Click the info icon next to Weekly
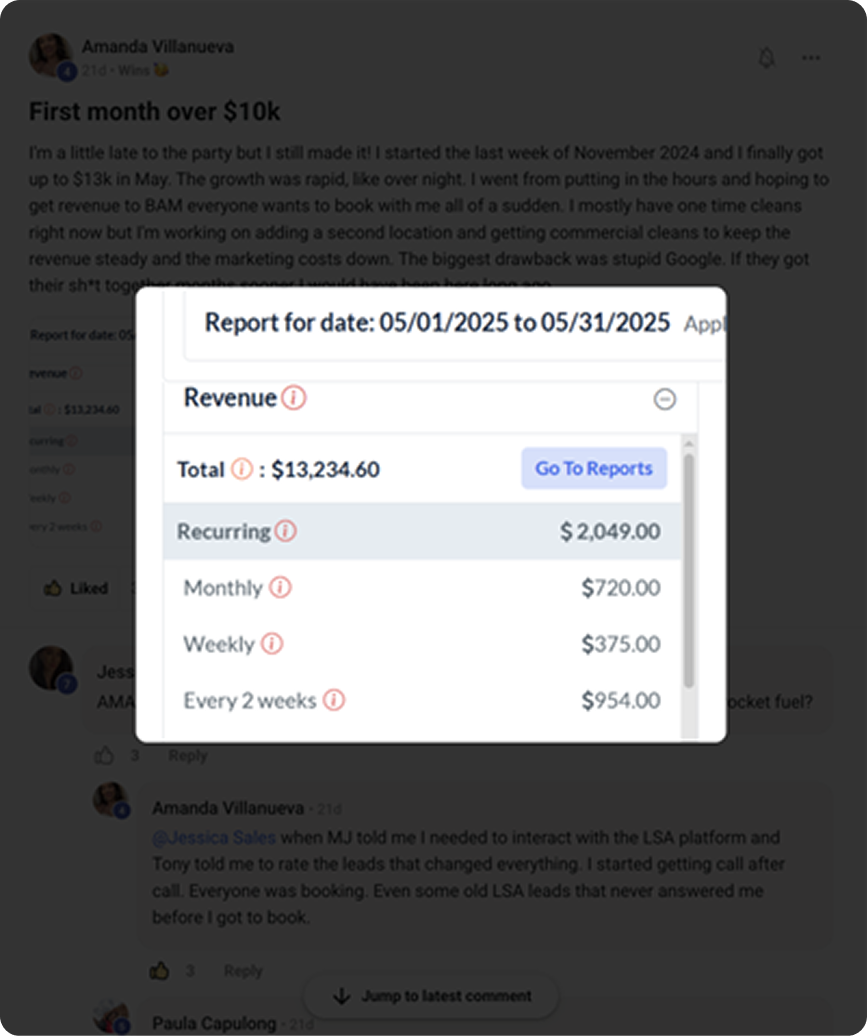 click(272, 644)
